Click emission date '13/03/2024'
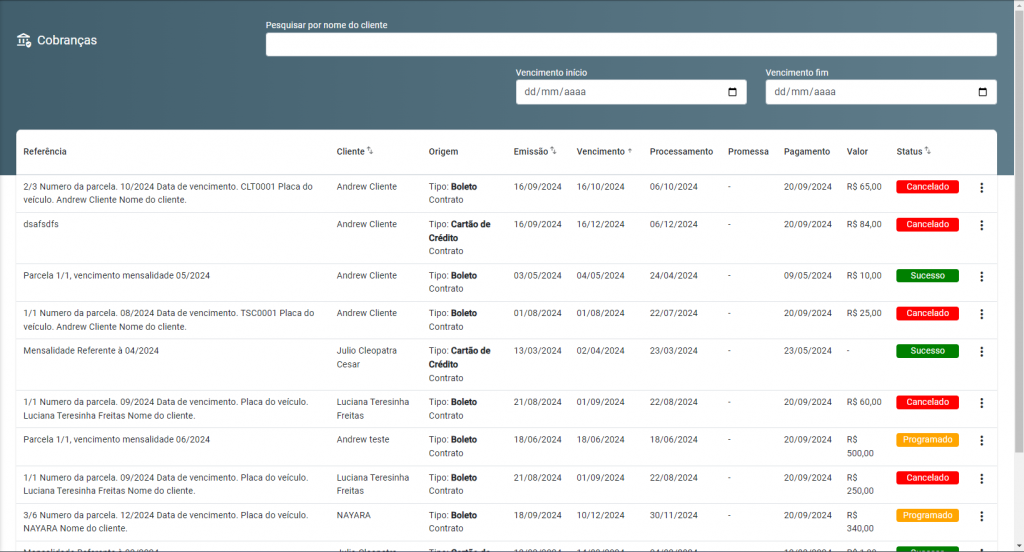 [x=537, y=351]
